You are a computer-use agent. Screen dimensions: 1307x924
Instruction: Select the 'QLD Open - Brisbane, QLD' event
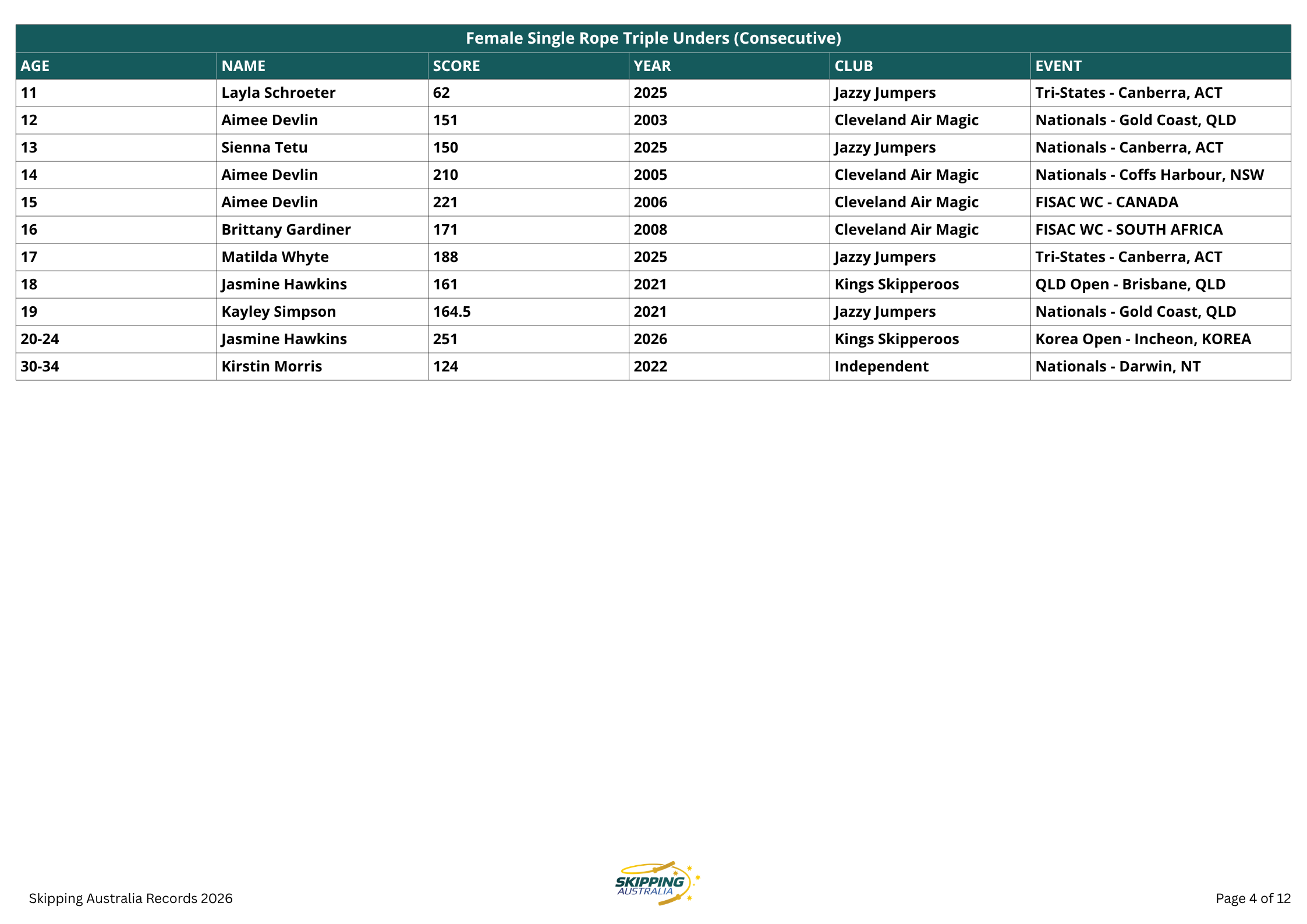point(1130,285)
